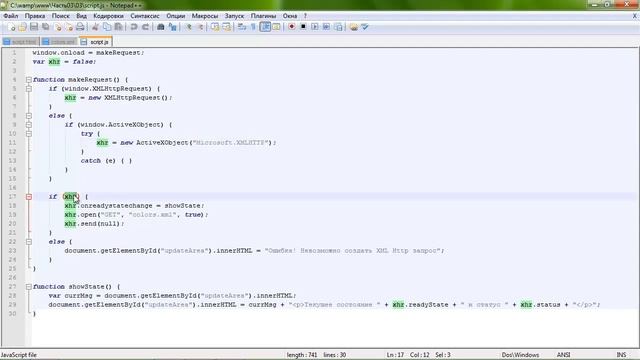
Task: Run the macro multiple times icon
Action: click(x=327, y=27)
